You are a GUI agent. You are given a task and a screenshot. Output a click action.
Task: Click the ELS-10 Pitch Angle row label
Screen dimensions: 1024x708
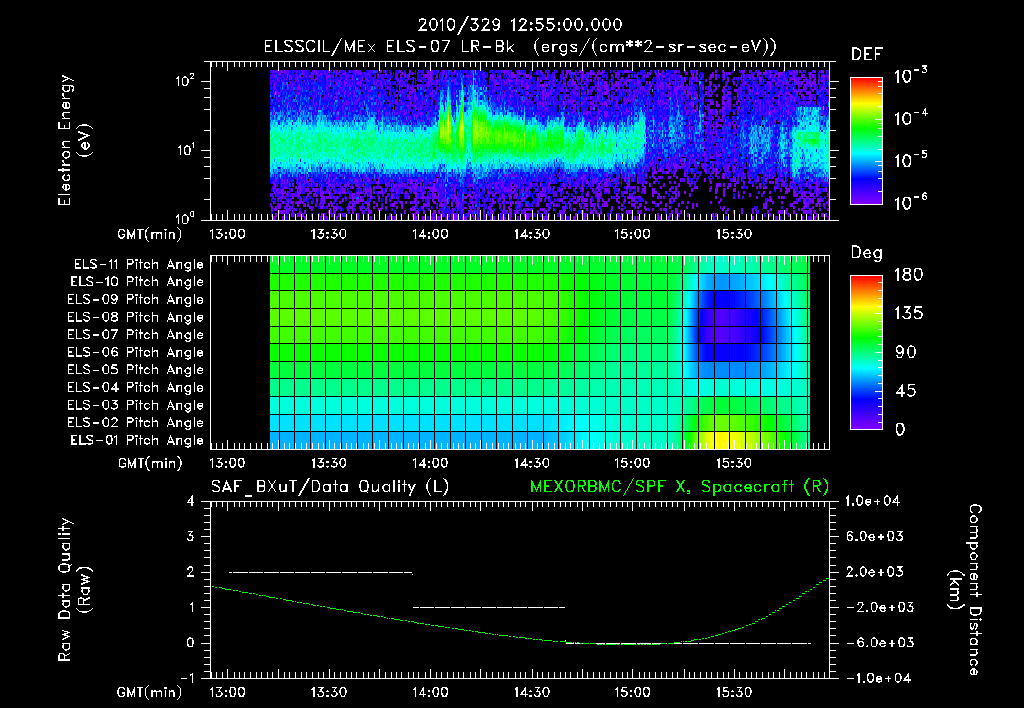(137, 282)
